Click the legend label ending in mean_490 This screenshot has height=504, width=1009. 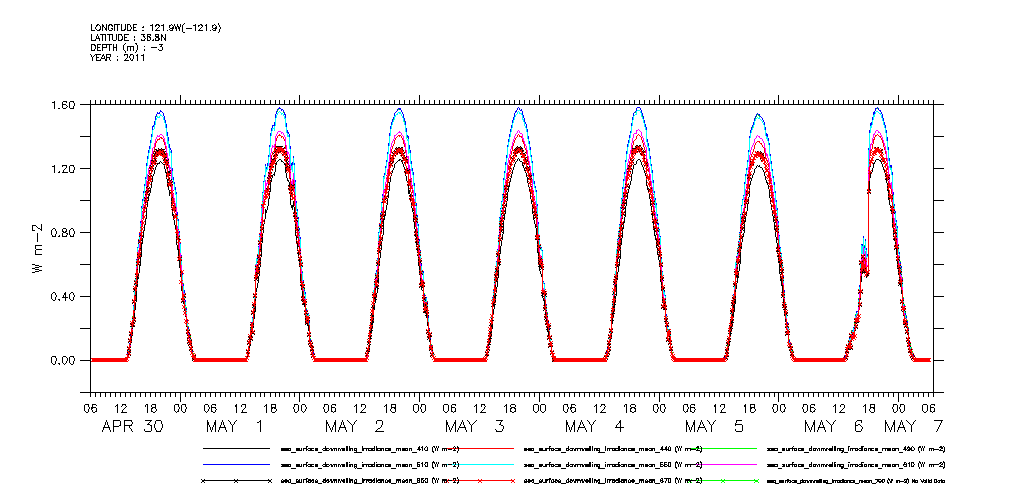tap(856, 449)
